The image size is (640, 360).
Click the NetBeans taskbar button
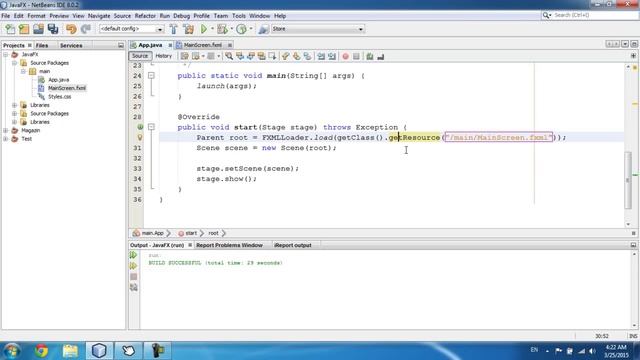click(99, 351)
